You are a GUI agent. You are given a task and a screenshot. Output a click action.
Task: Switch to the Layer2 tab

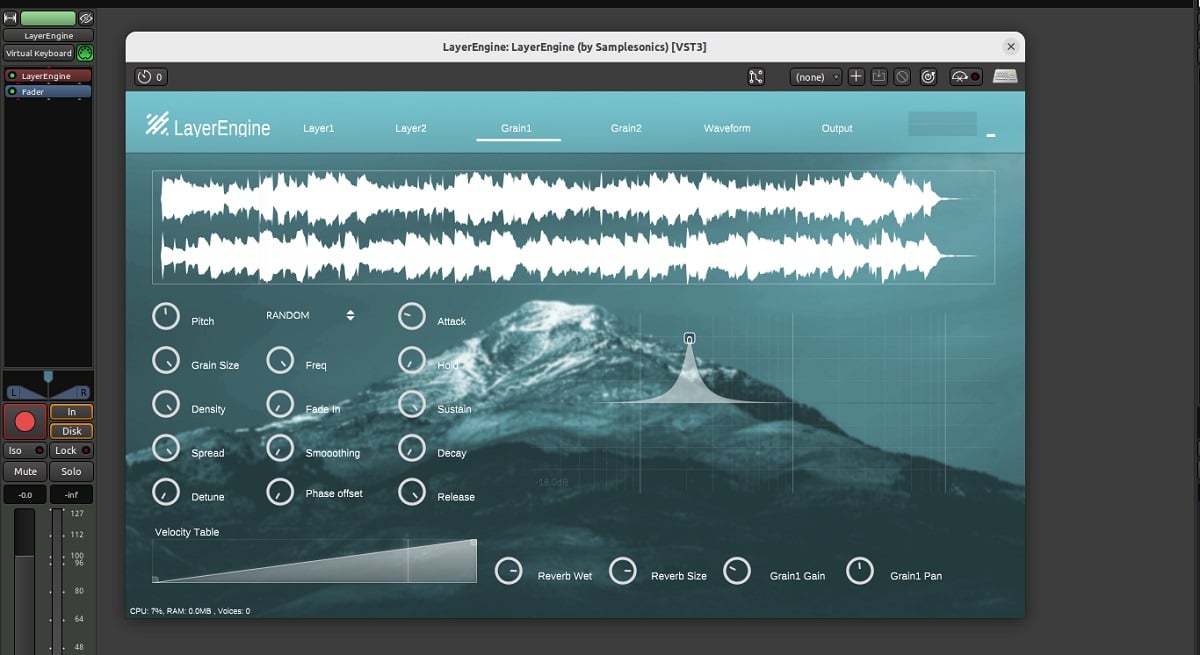411,128
